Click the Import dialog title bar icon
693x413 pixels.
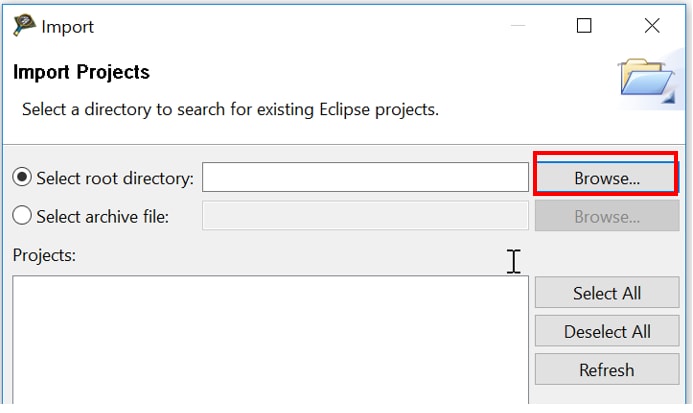(24, 26)
